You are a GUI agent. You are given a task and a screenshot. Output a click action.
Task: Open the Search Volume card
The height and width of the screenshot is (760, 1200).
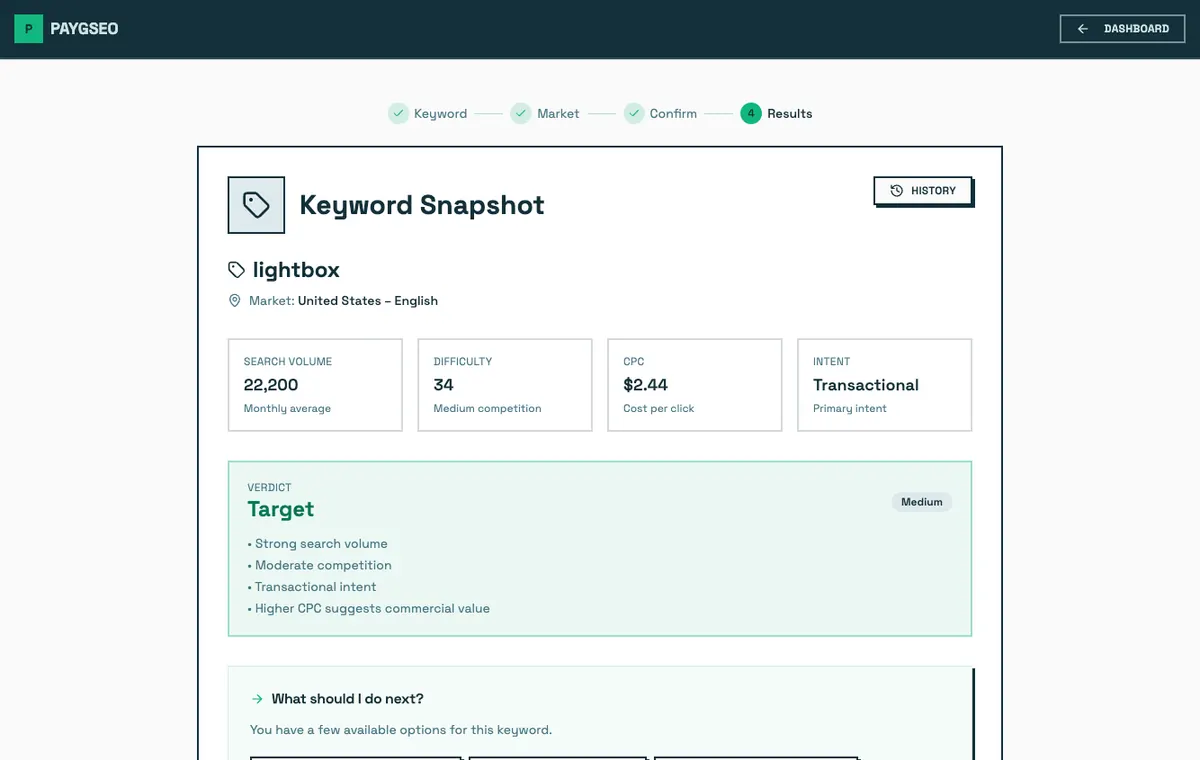pos(315,385)
